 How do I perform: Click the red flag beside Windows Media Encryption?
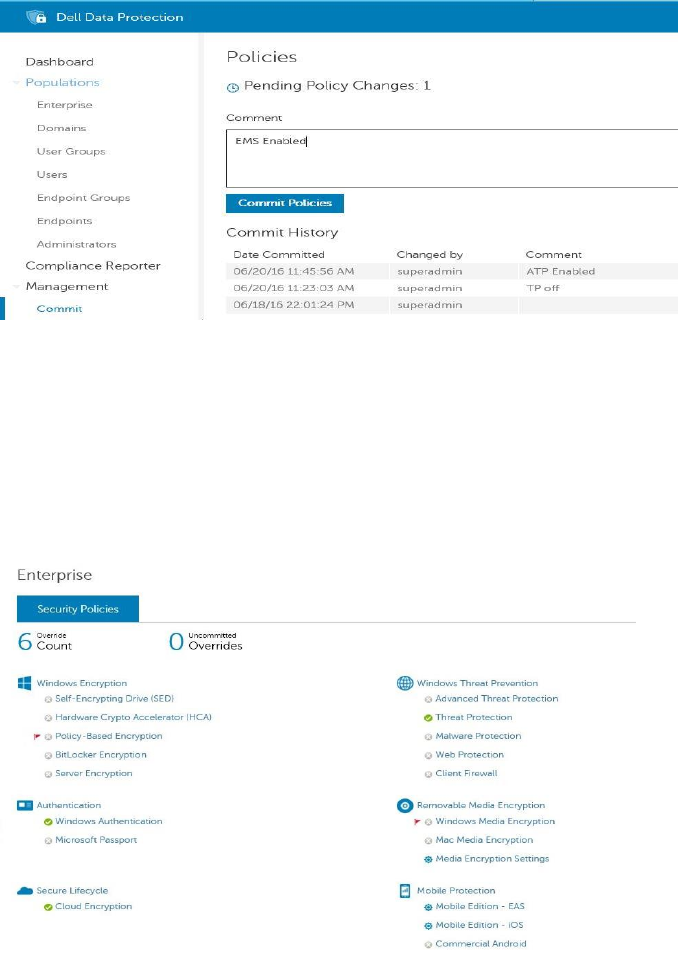pyautogui.click(x=417, y=822)
